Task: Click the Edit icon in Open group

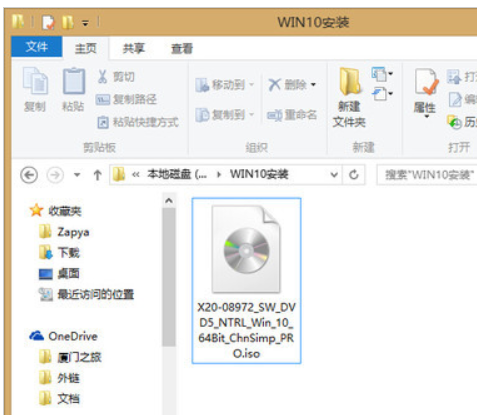Action: pos(455,99)
